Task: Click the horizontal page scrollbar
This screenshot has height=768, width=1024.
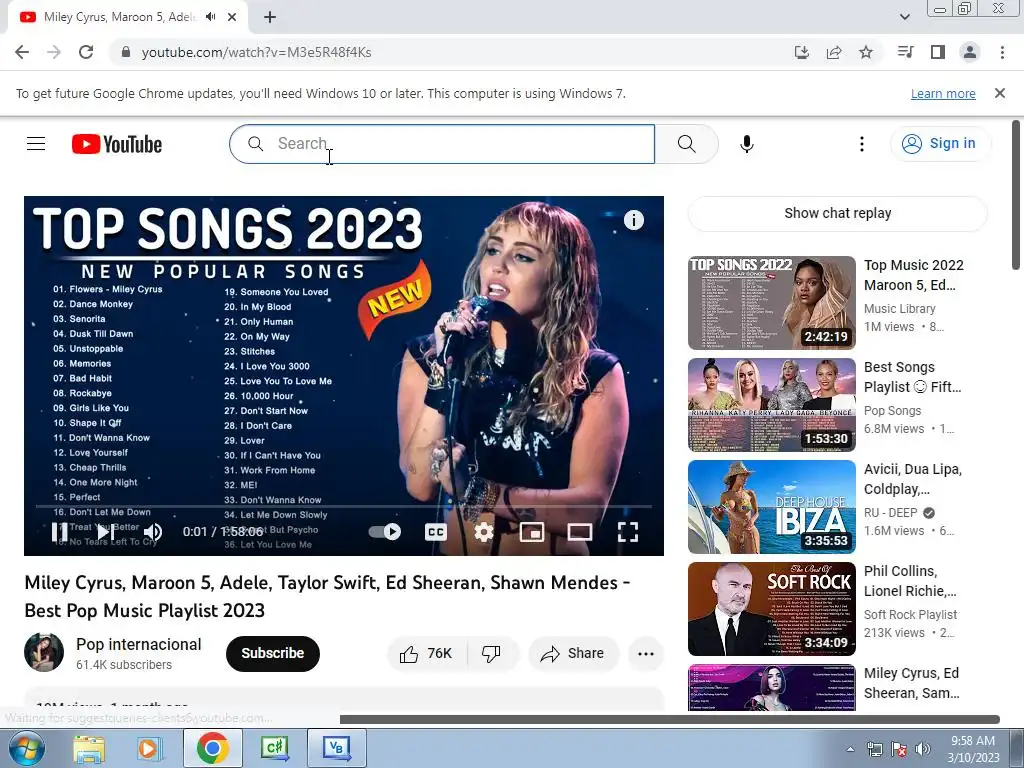Action: tap(669, 720)
